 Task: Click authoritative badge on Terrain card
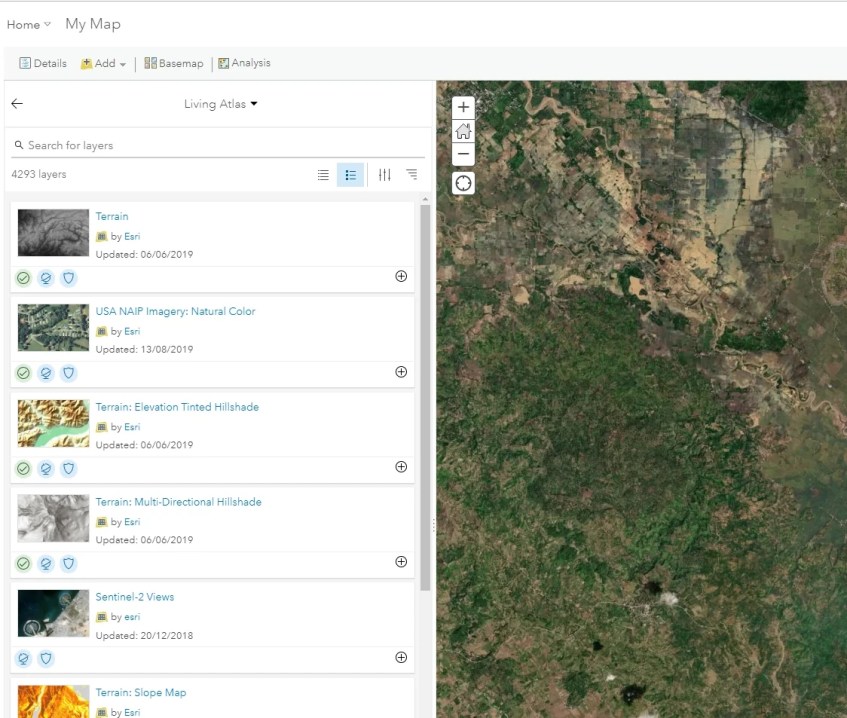pyautogui.click(x=23, y=278)
